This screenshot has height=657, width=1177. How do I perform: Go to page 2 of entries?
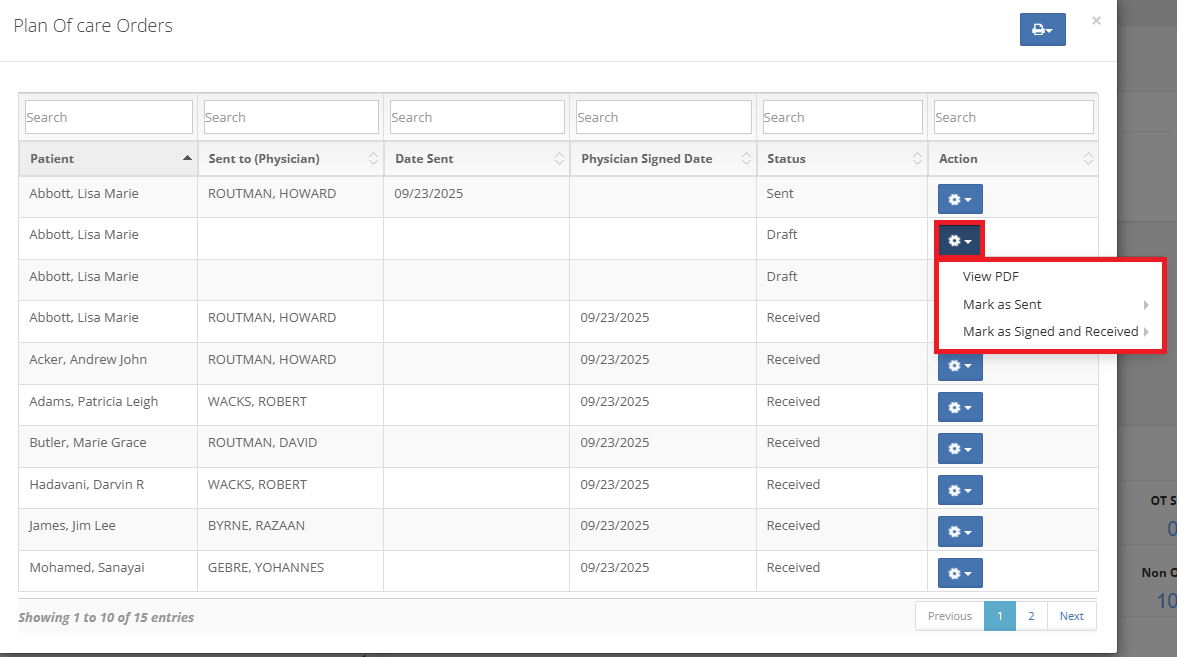point(1031,616)
